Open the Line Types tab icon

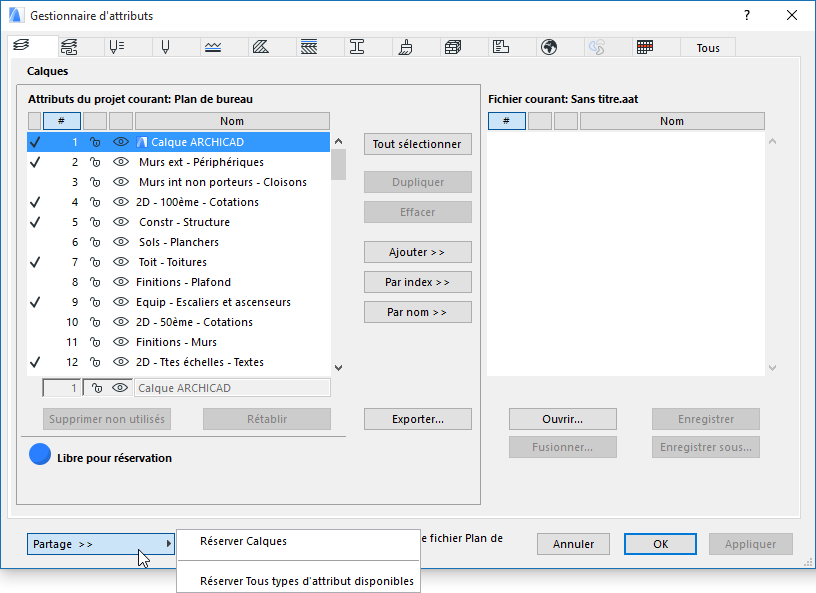coord(213,47)
